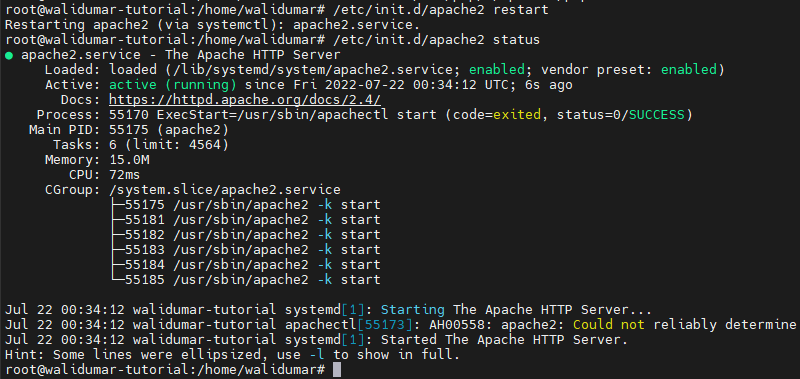This screenshot has width=800, height=379.
Task: Click the yellow 'Could not' warning text
Action: pyautogui.click(x=609, y=324)
